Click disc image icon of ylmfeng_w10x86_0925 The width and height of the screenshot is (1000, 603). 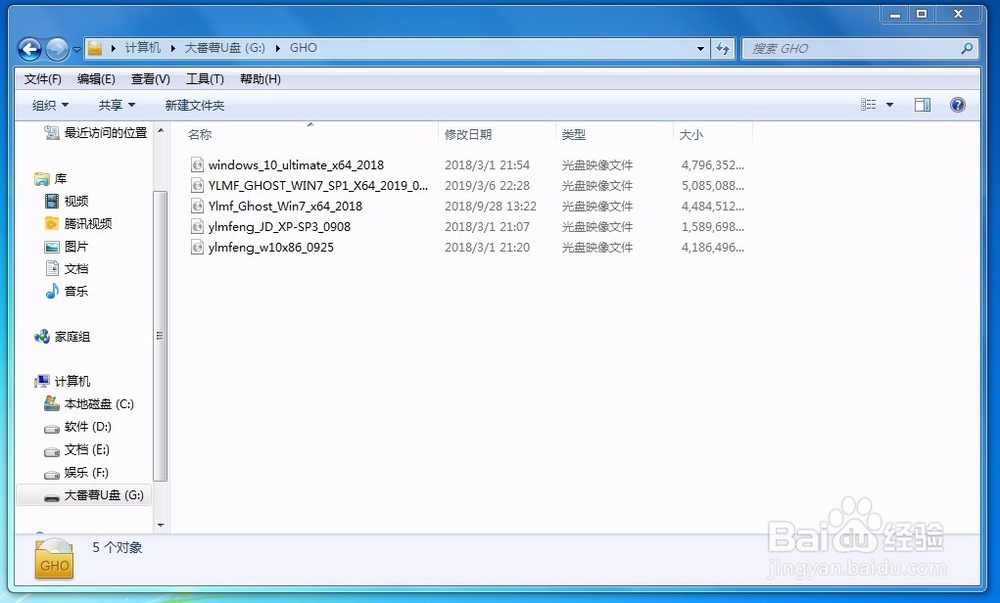click(197, 247)
